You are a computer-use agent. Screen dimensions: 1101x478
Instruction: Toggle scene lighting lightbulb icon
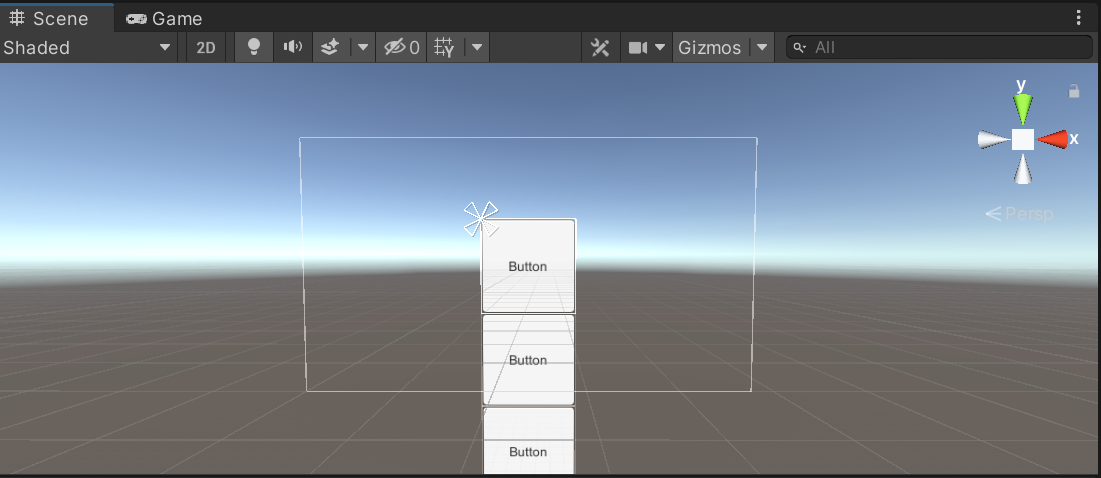tap(254, 48)
